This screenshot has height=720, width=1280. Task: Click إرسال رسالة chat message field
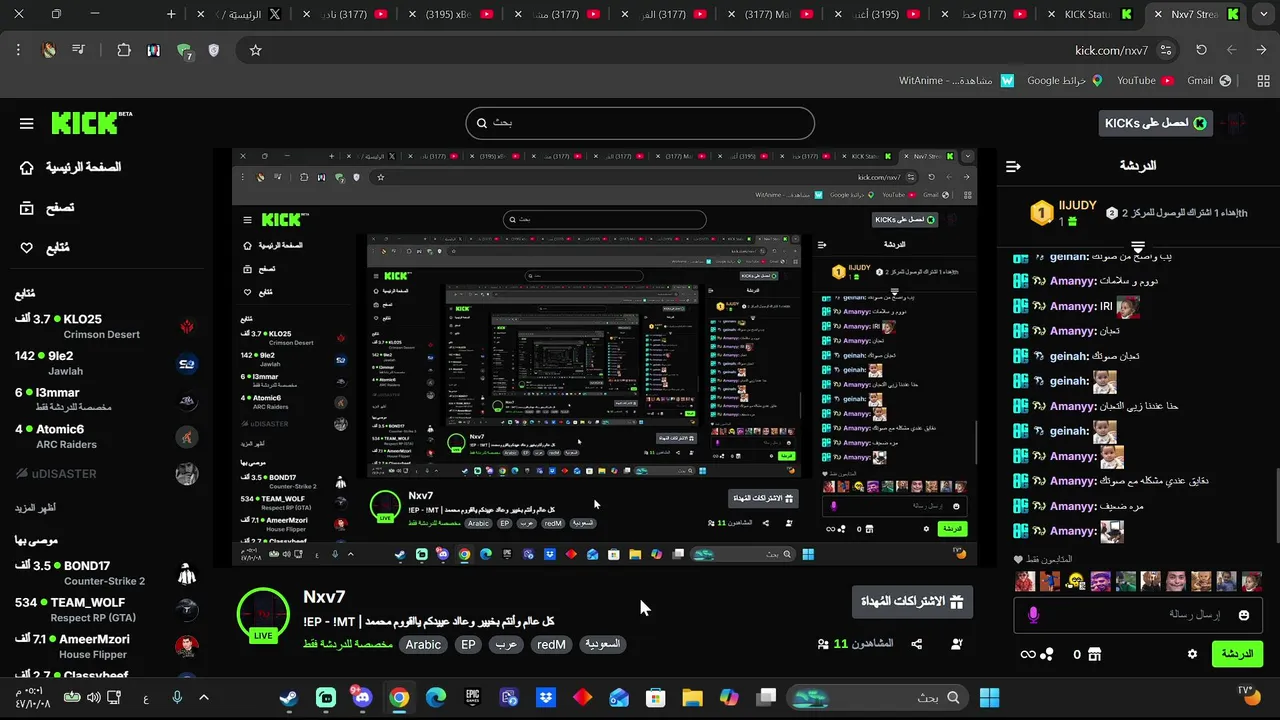point(1139,615)
